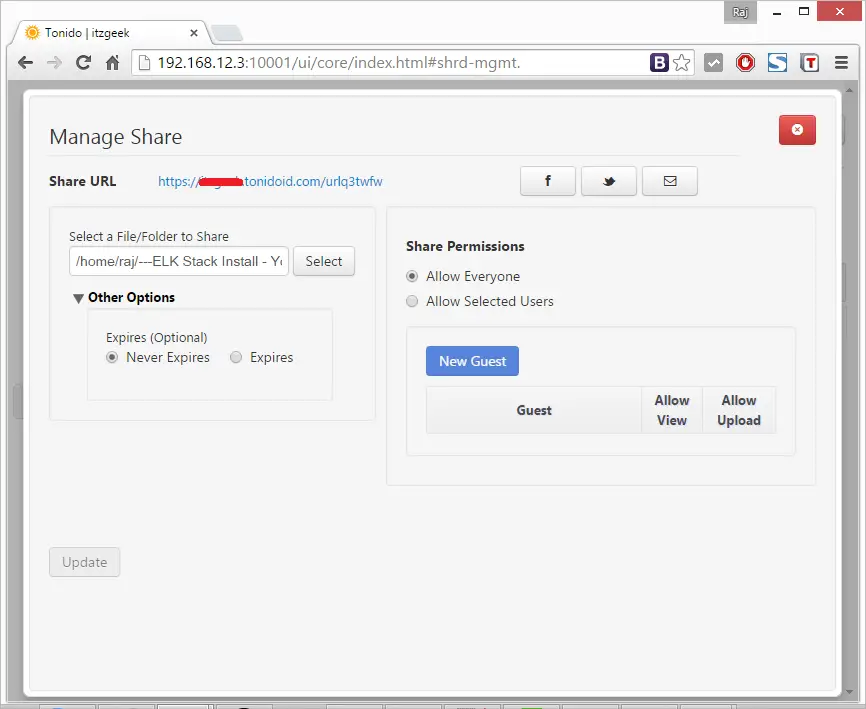Click the scroll down arrow of the page scrollbar
The width and height of the screenshot is (866, 709).
[x=849, y=691]
